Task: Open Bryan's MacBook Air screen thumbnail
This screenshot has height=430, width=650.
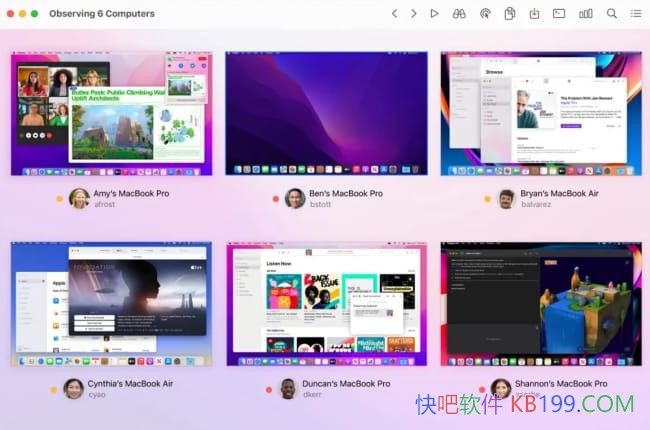Action: pyautogui.click(x=540, y=114)
